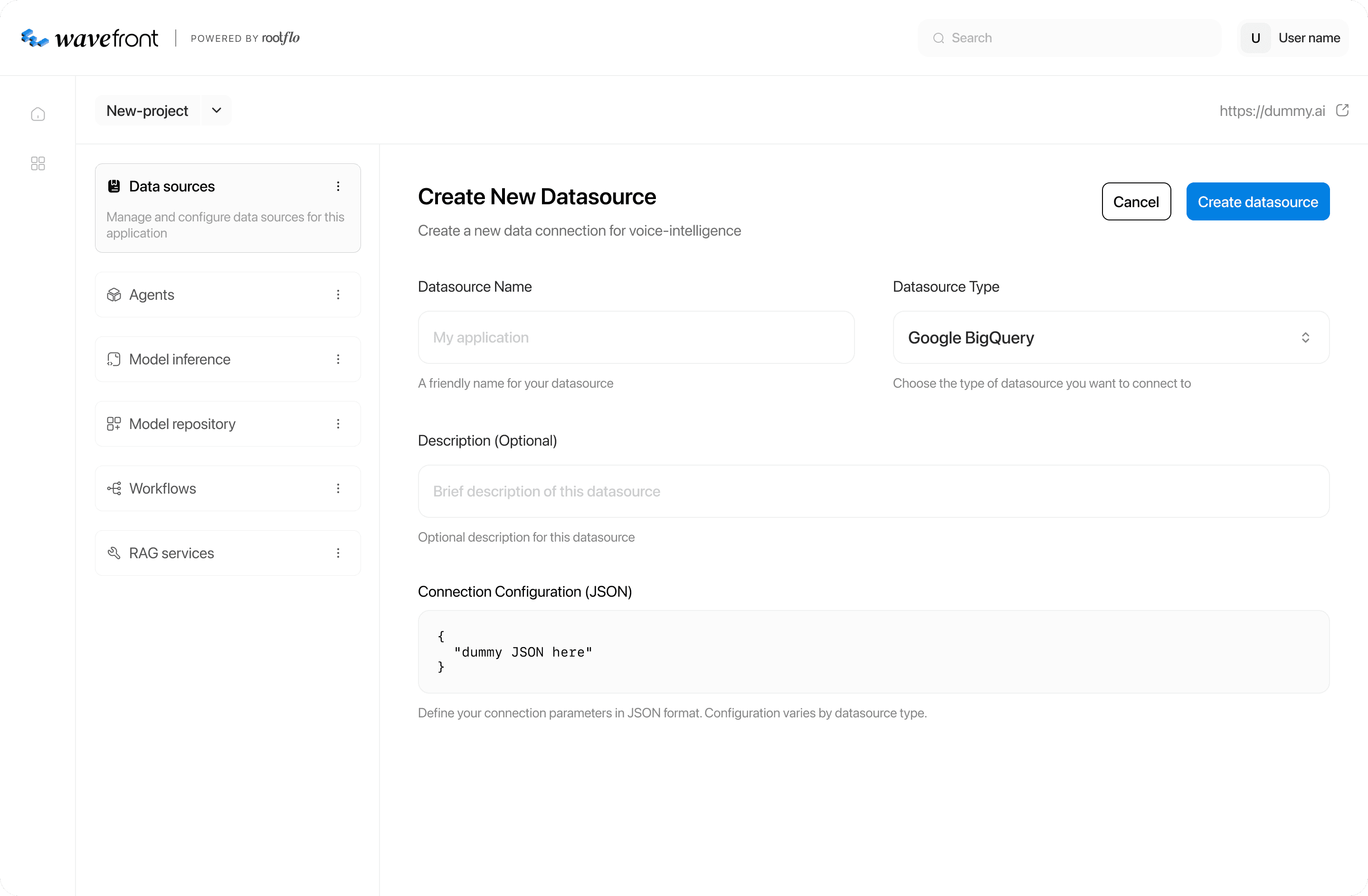The height and width of the screenshot is (896, 1368).
Task: Focus the Datasource Name input field
Action: coord(636,337)
